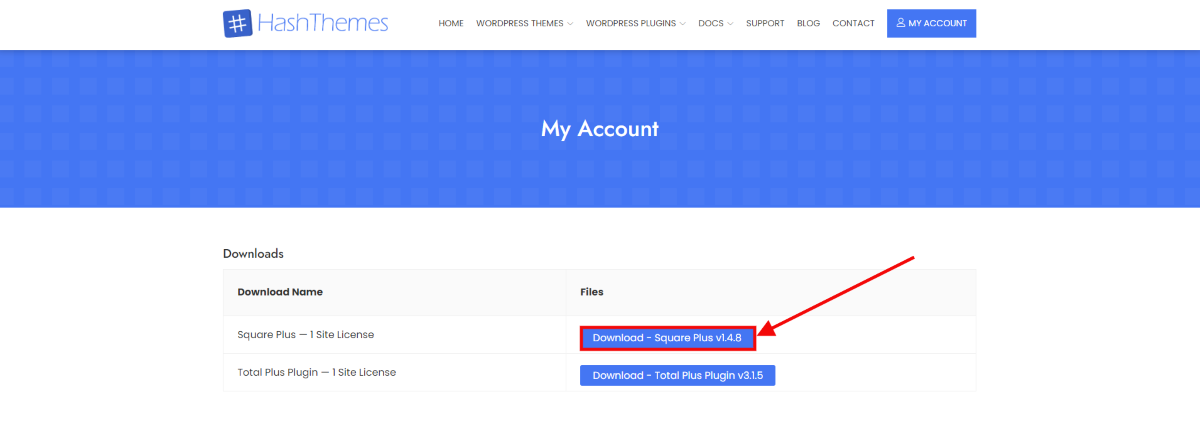This screenshot has width=1200, height=426.
Task: Expand the WordPress Themes dropdown chevron
Action: pyautogui.click(x=570, y=24)
